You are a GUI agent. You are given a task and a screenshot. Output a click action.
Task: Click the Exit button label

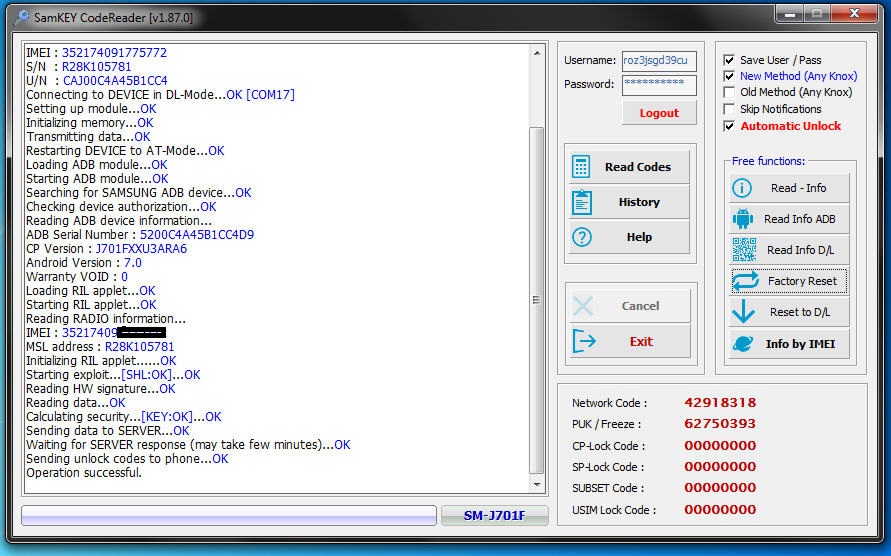pyautogui.click(x=641, y=341)
